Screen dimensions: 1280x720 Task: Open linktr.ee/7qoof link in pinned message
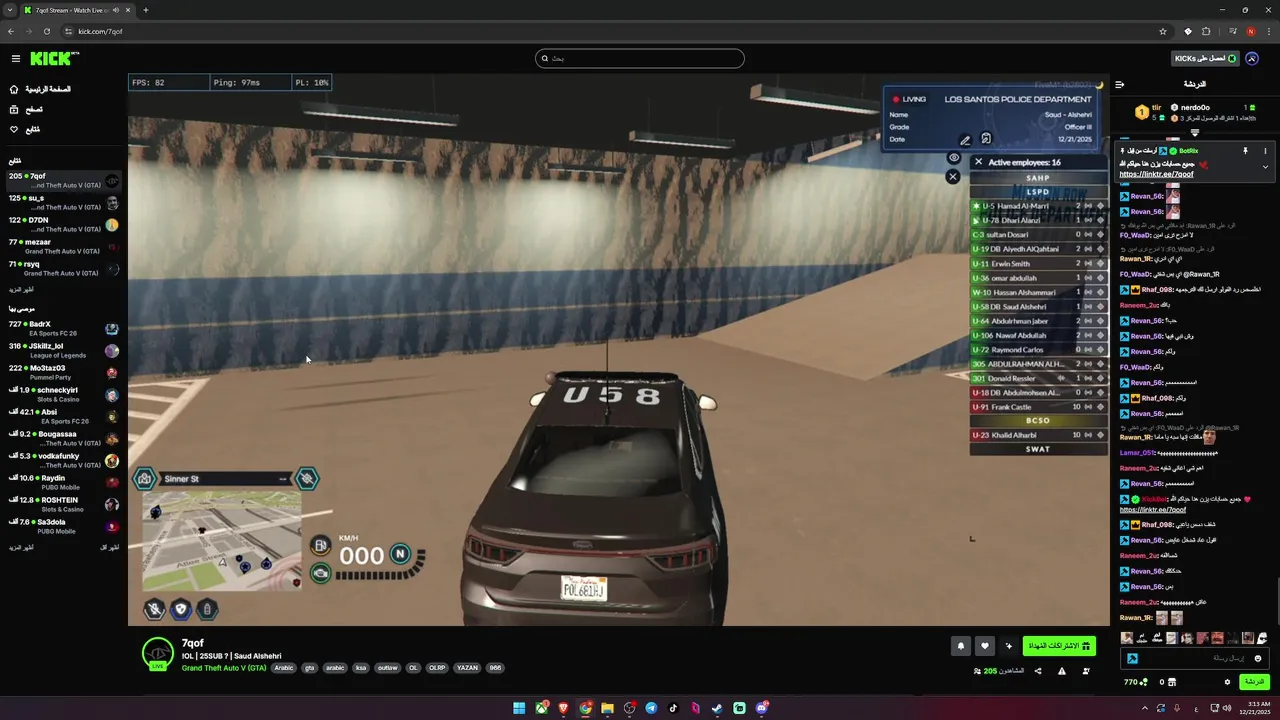click(1156, 174)
